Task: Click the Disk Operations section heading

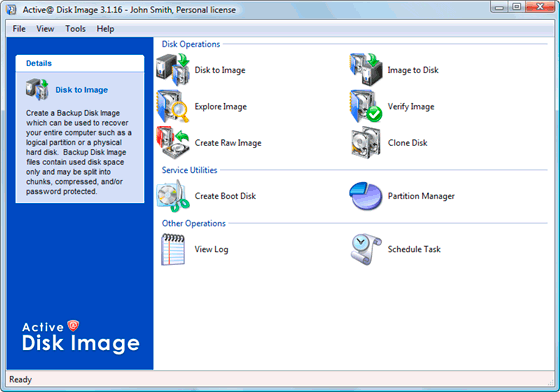Action: coord(191,44)
